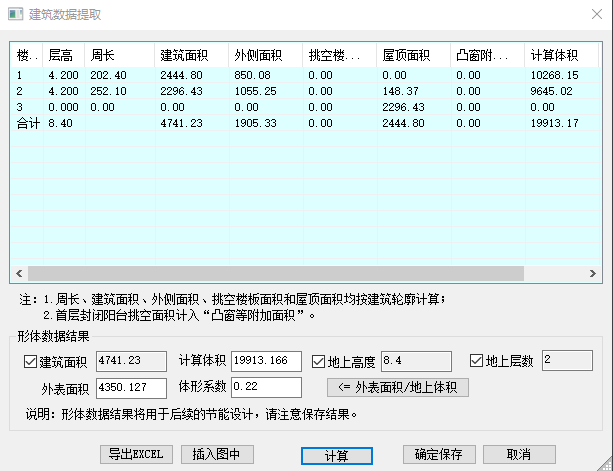Cancel with the 取消 button

pos(518,454)
